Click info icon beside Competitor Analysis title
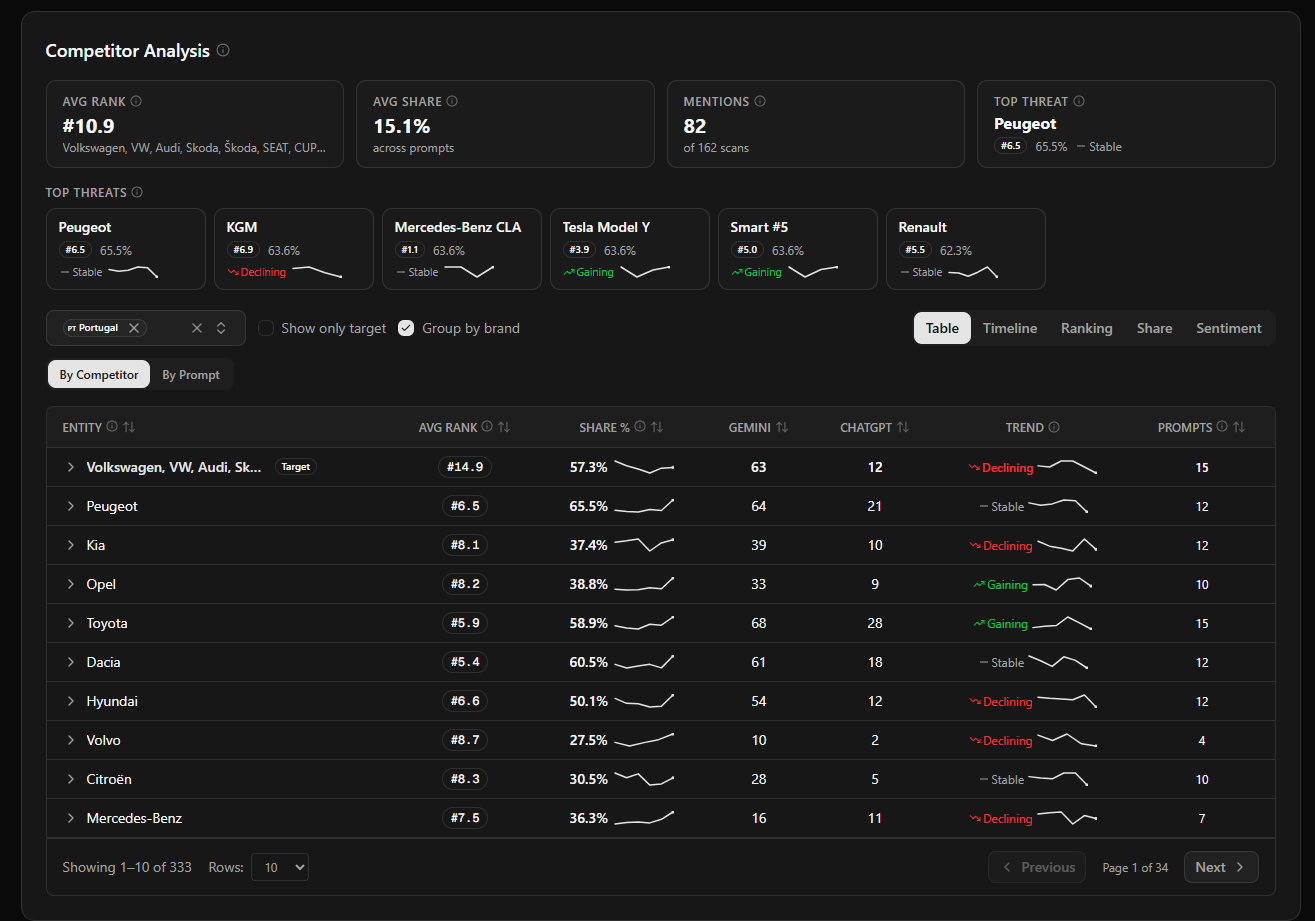This screenshot has height=921, width=1315. pos(223,50)
